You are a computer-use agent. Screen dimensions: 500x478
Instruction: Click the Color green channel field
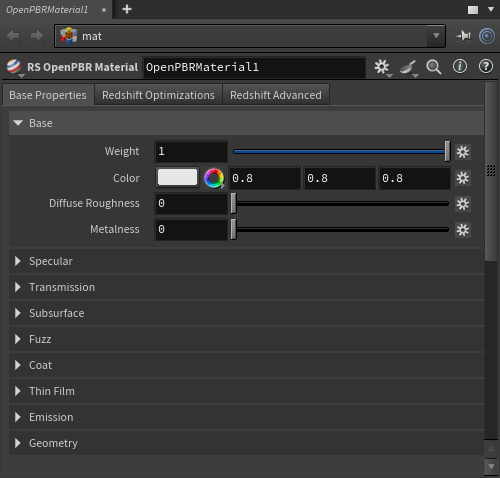pyautogui.click(x=339, y=178)
